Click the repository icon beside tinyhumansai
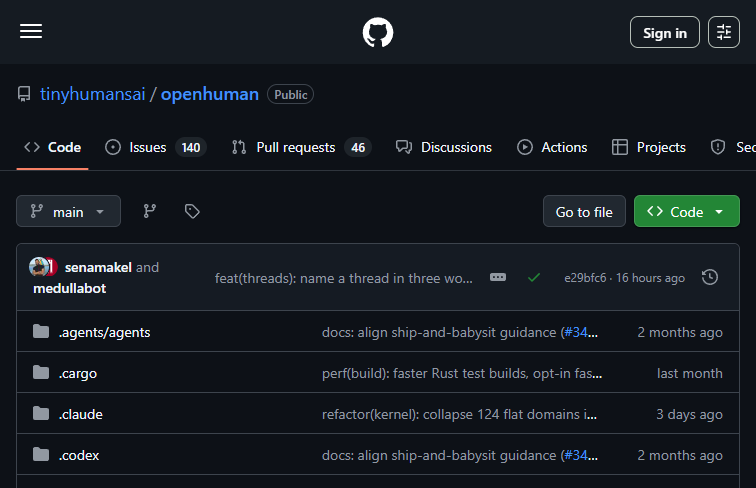Viewport: 756px width, 488px height. (x=24, y=94)
